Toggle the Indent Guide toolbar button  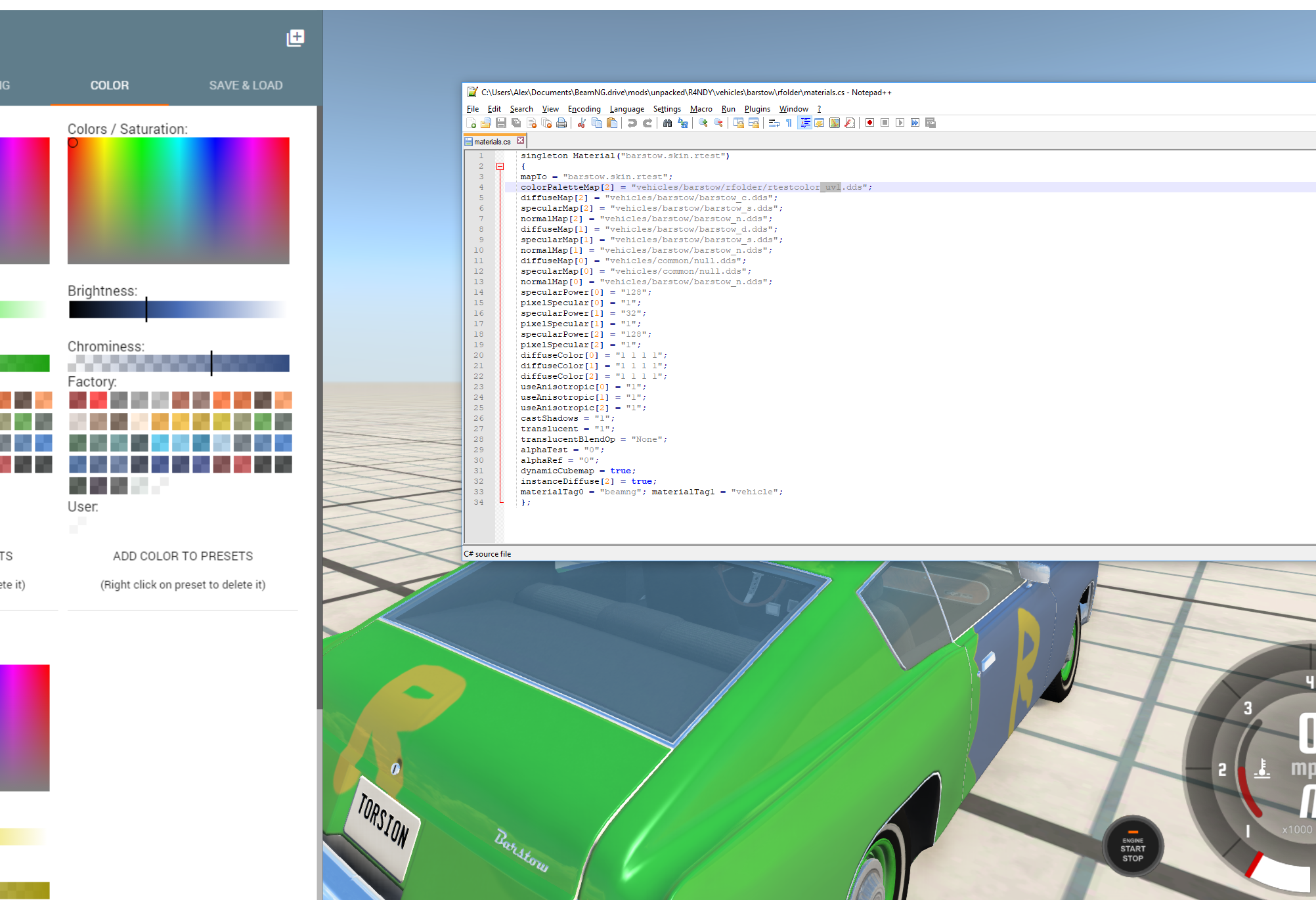point(804,123)
